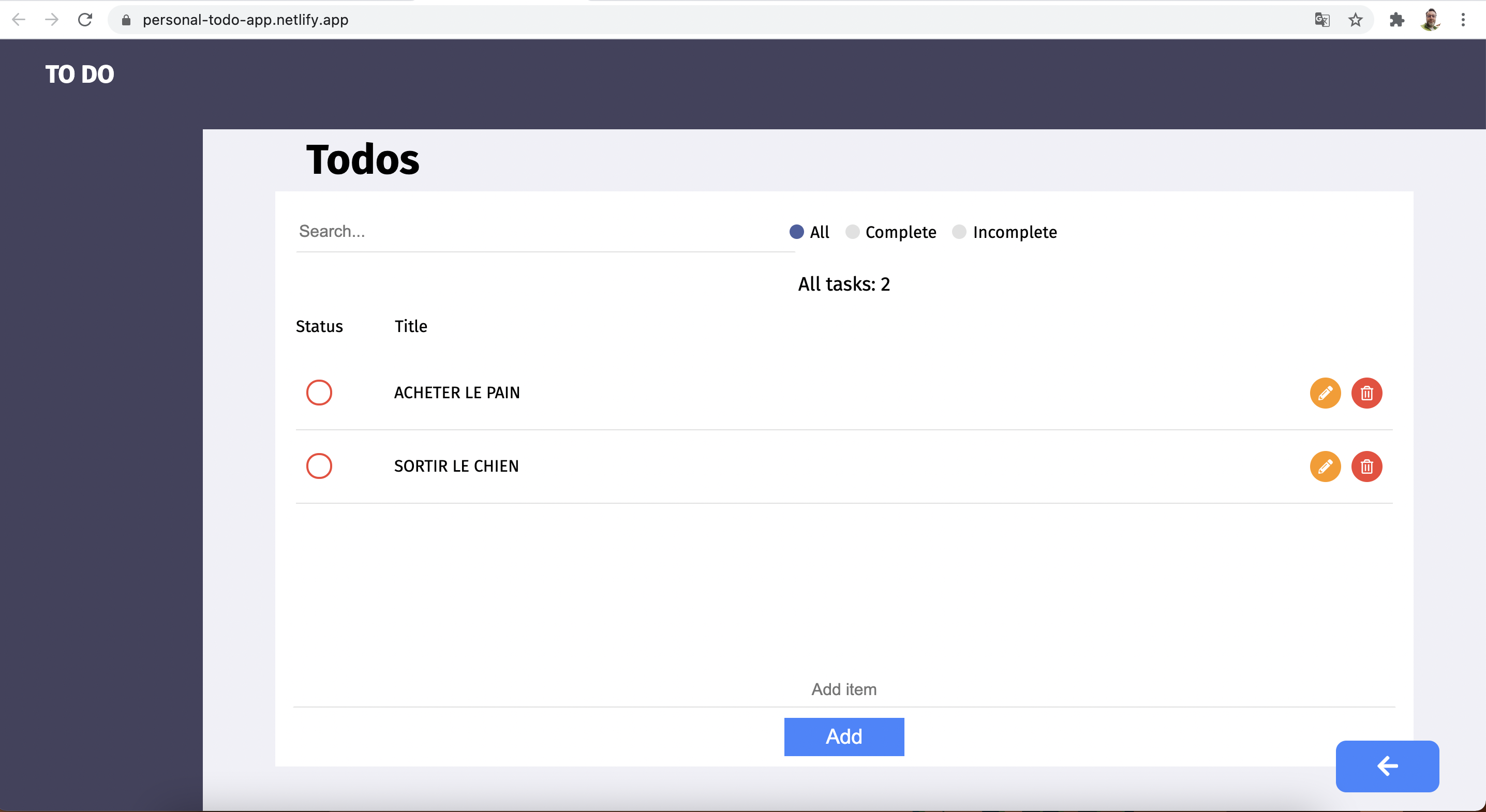Click the TO DO header logo

pyautogui.click(x=80, y=74)
